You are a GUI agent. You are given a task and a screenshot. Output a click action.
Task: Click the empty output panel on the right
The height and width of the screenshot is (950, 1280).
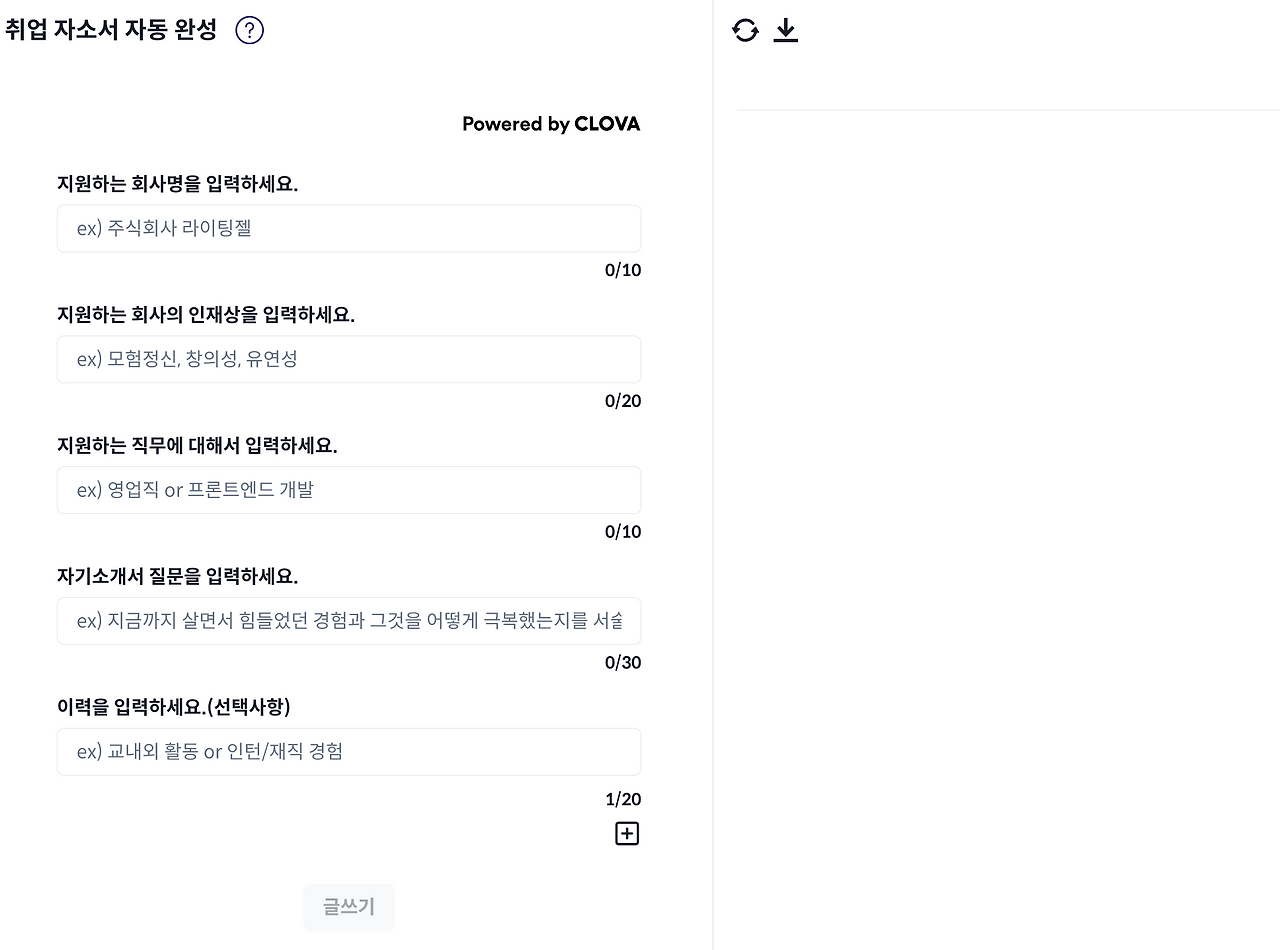[x=1000, y=500]
